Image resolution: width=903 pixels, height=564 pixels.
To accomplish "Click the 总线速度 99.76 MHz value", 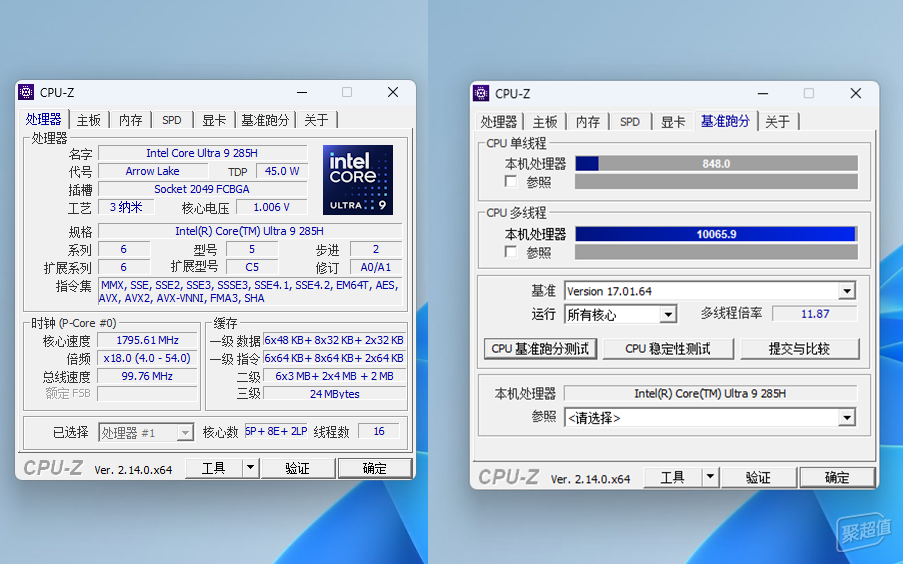I will [147, 376].
